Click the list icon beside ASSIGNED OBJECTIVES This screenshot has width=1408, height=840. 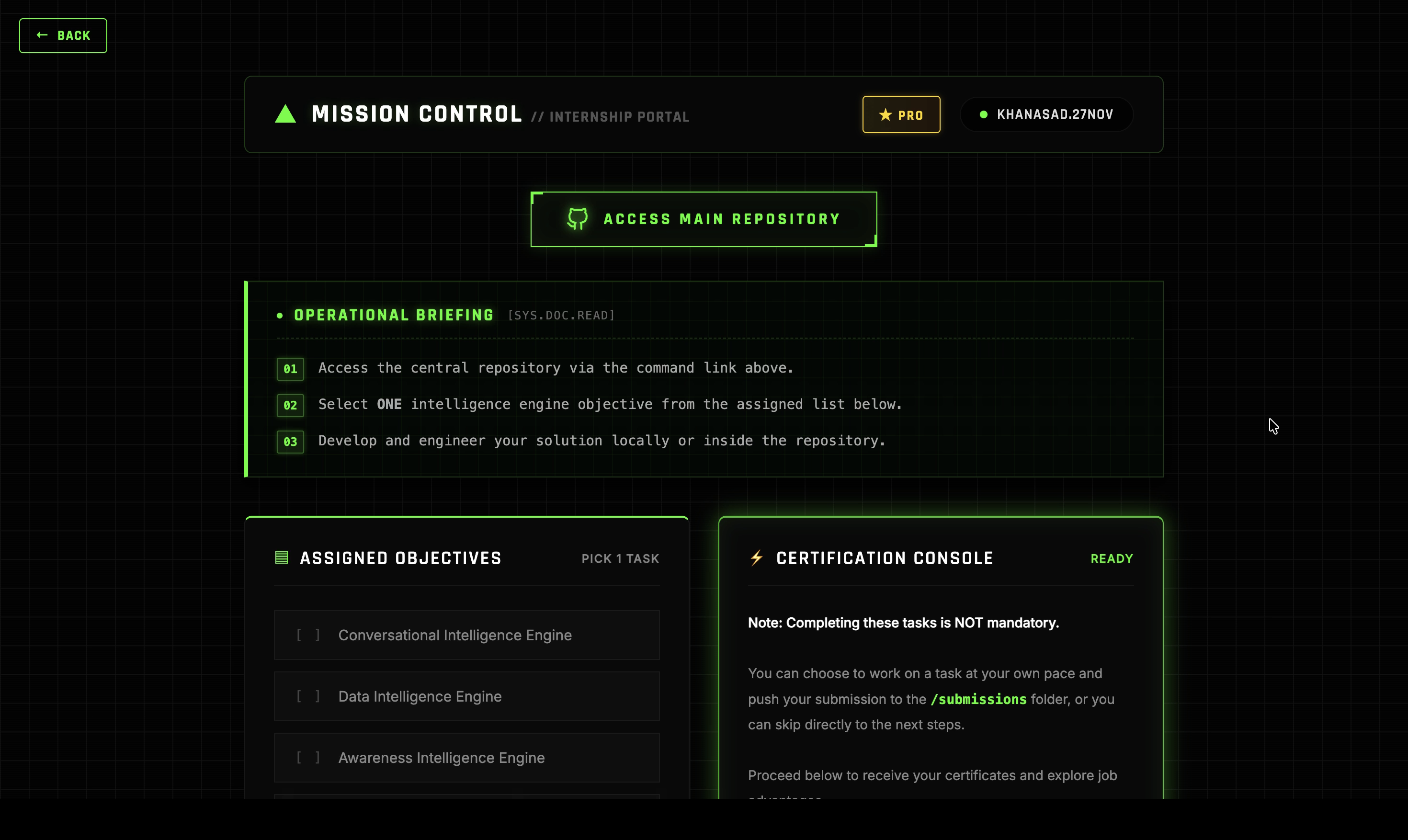pos(281,557)
